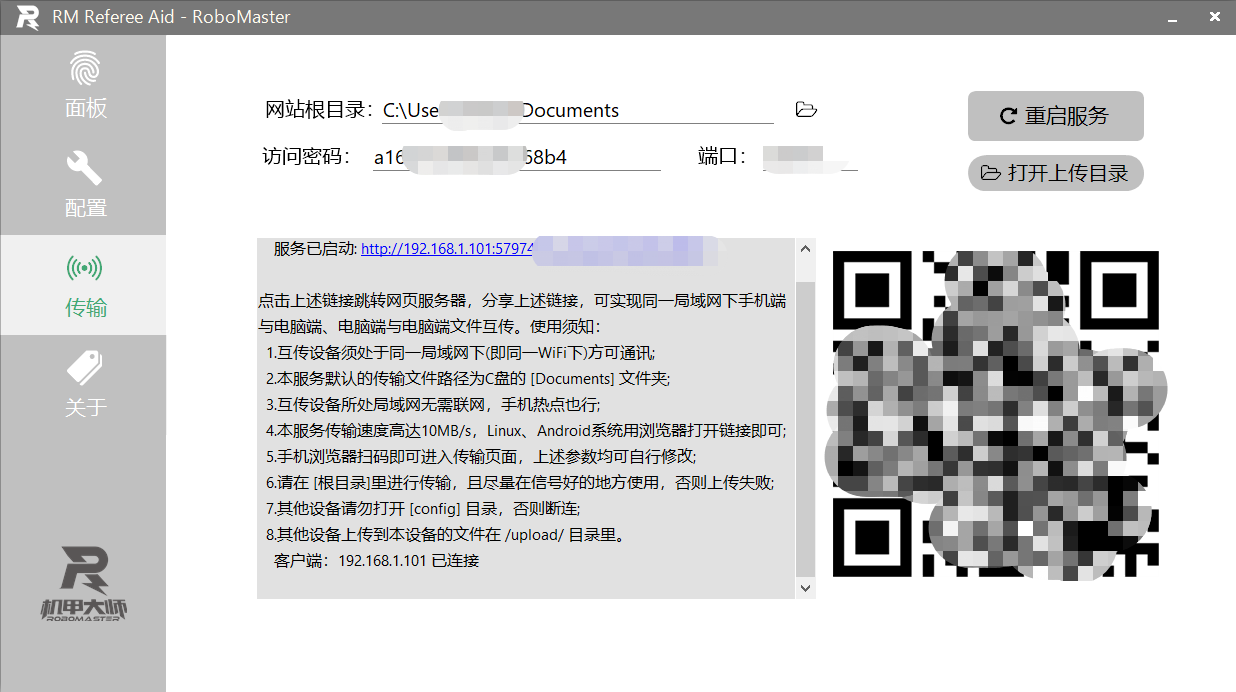Click the 访问密码 access password field
This screenshot has width=1236, height=692.
click(516, 157)
